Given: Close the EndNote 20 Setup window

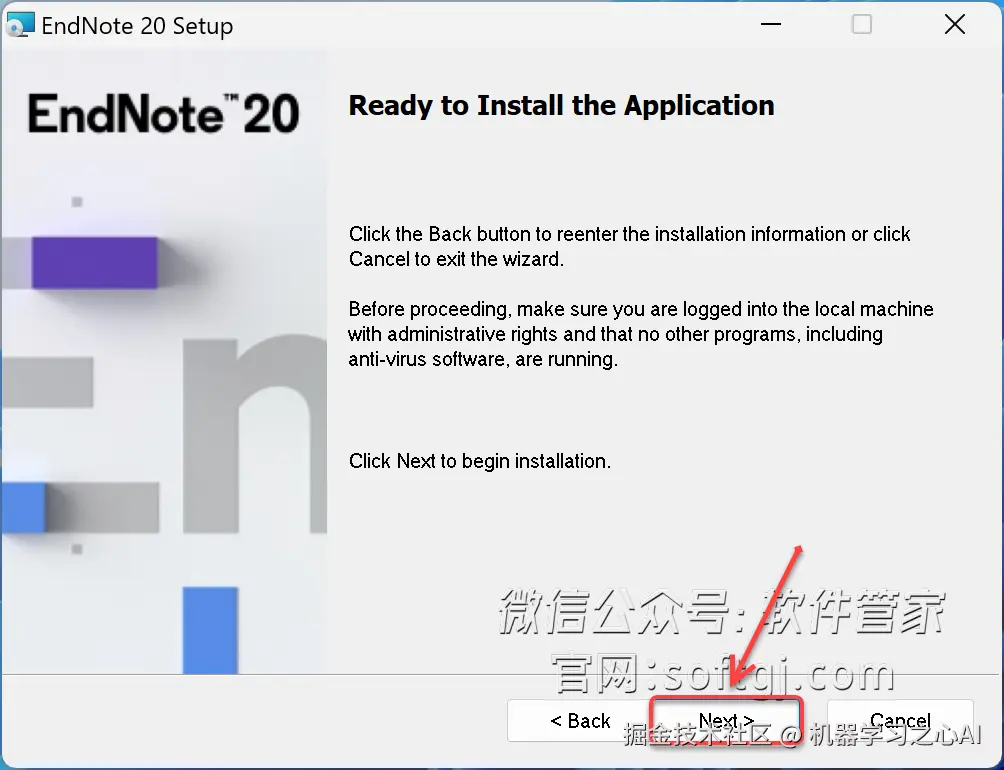Looking at the screenshot, I should [955, 24].
